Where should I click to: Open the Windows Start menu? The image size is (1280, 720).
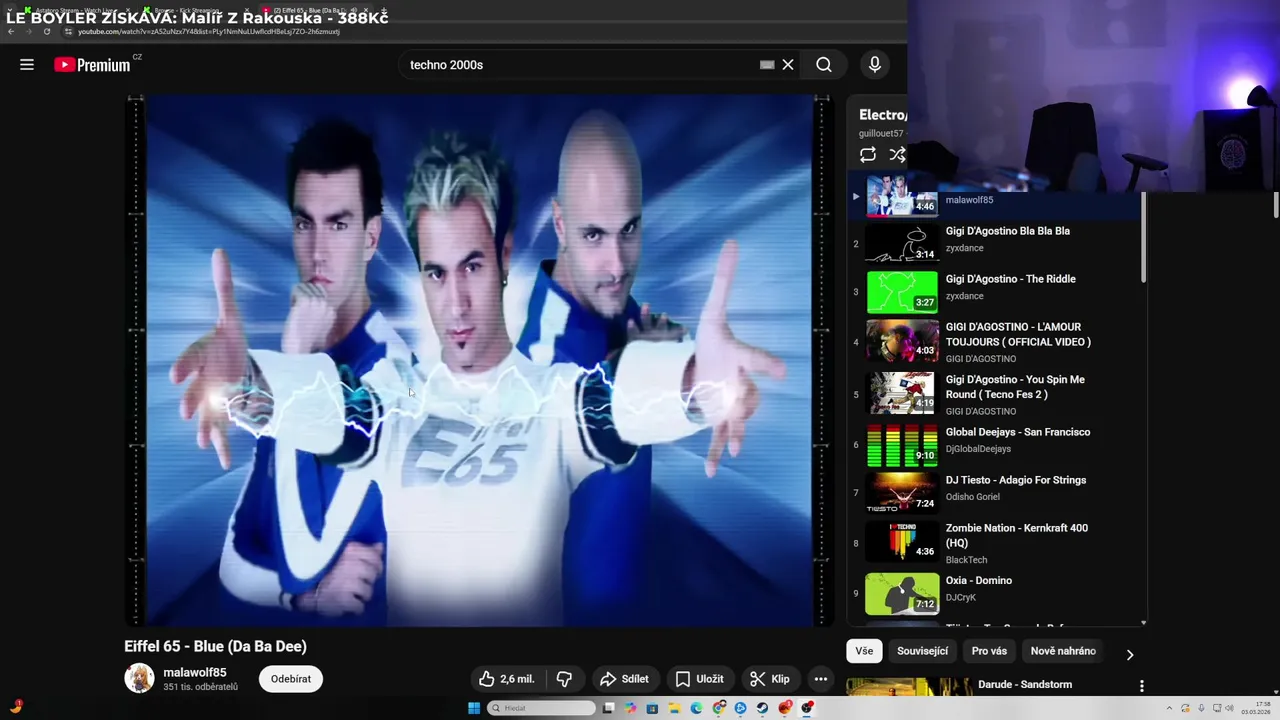(x=474, y=708)
